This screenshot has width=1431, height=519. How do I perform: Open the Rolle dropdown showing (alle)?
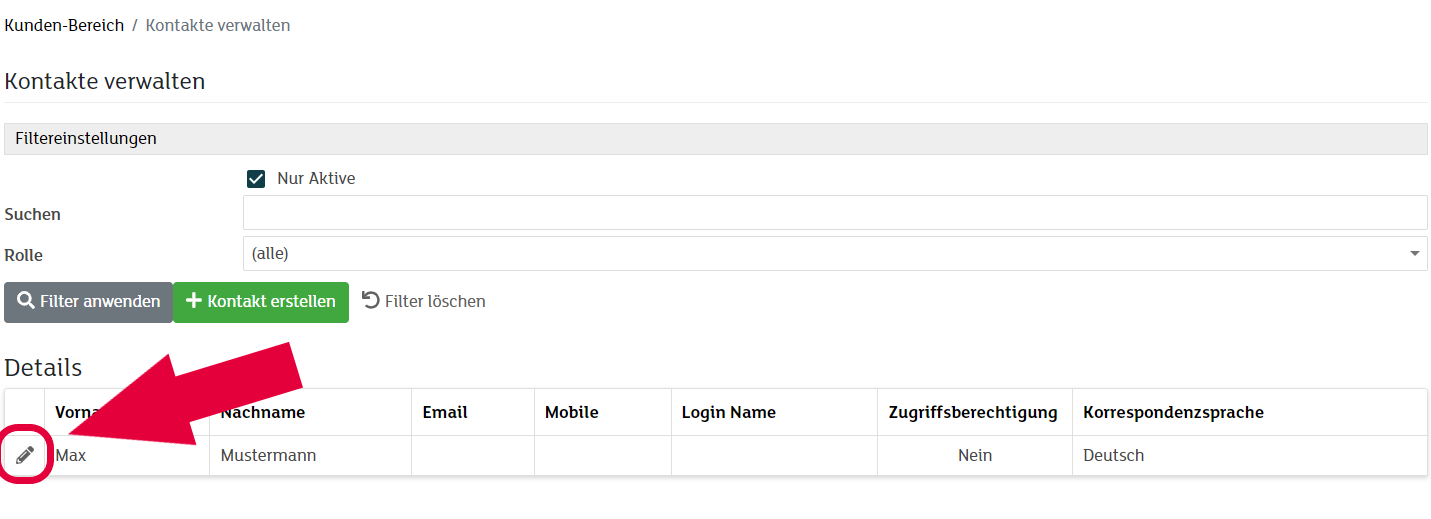coord(835,254)
